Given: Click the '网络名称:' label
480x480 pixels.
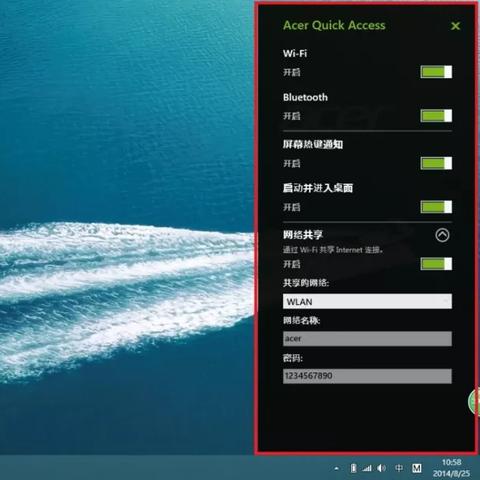Looking at the screenshot, I should click(x=301, y=320).
